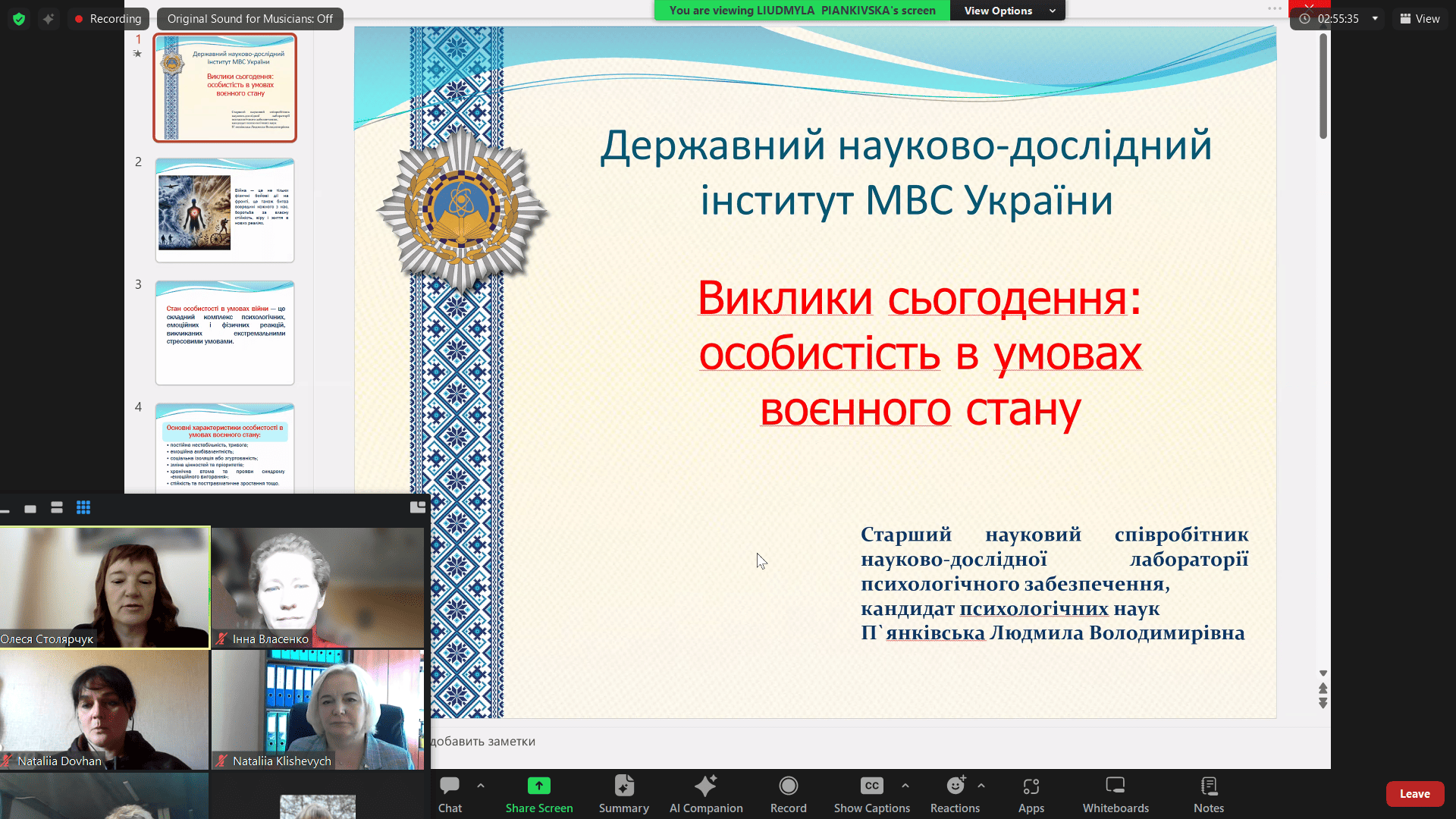
Task: Open the Apps panel
Action: pos(1031,794)
